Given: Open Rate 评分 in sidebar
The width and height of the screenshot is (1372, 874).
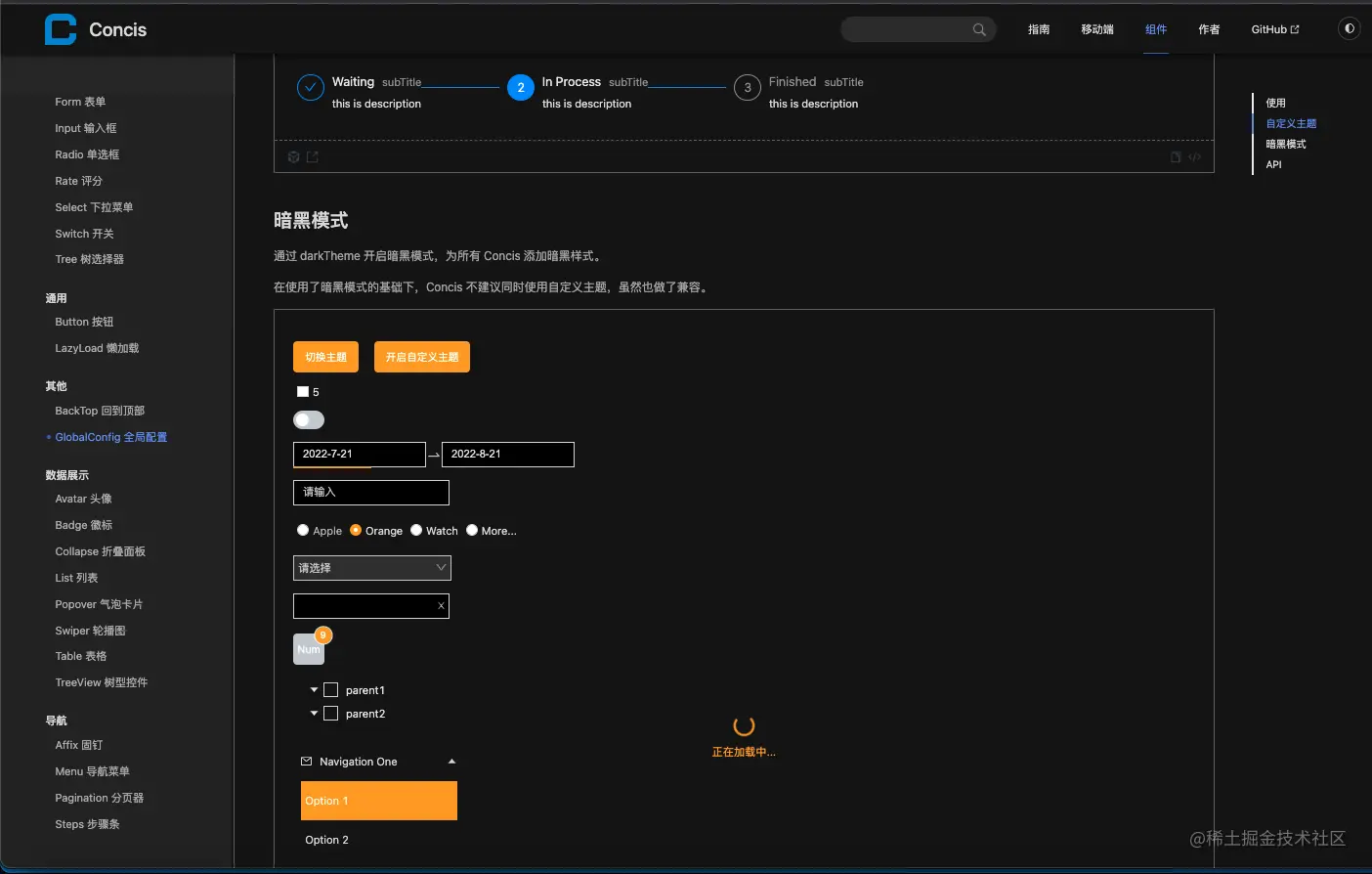Looking at the screenshot, I should (x=78, y=181).
